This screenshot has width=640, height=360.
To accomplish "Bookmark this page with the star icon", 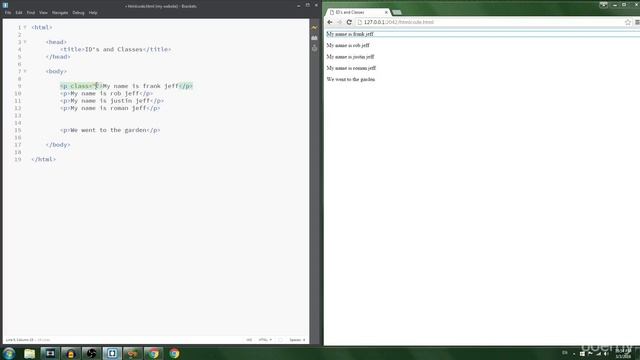I will (628, 22).
